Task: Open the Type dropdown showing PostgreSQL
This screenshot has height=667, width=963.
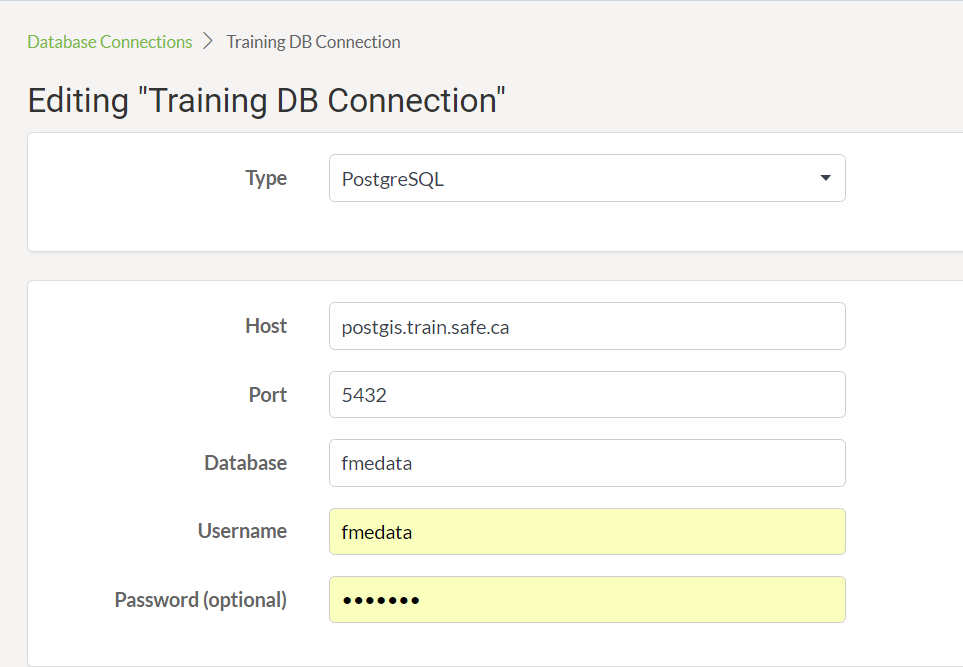Action: (x=587, y=178)
